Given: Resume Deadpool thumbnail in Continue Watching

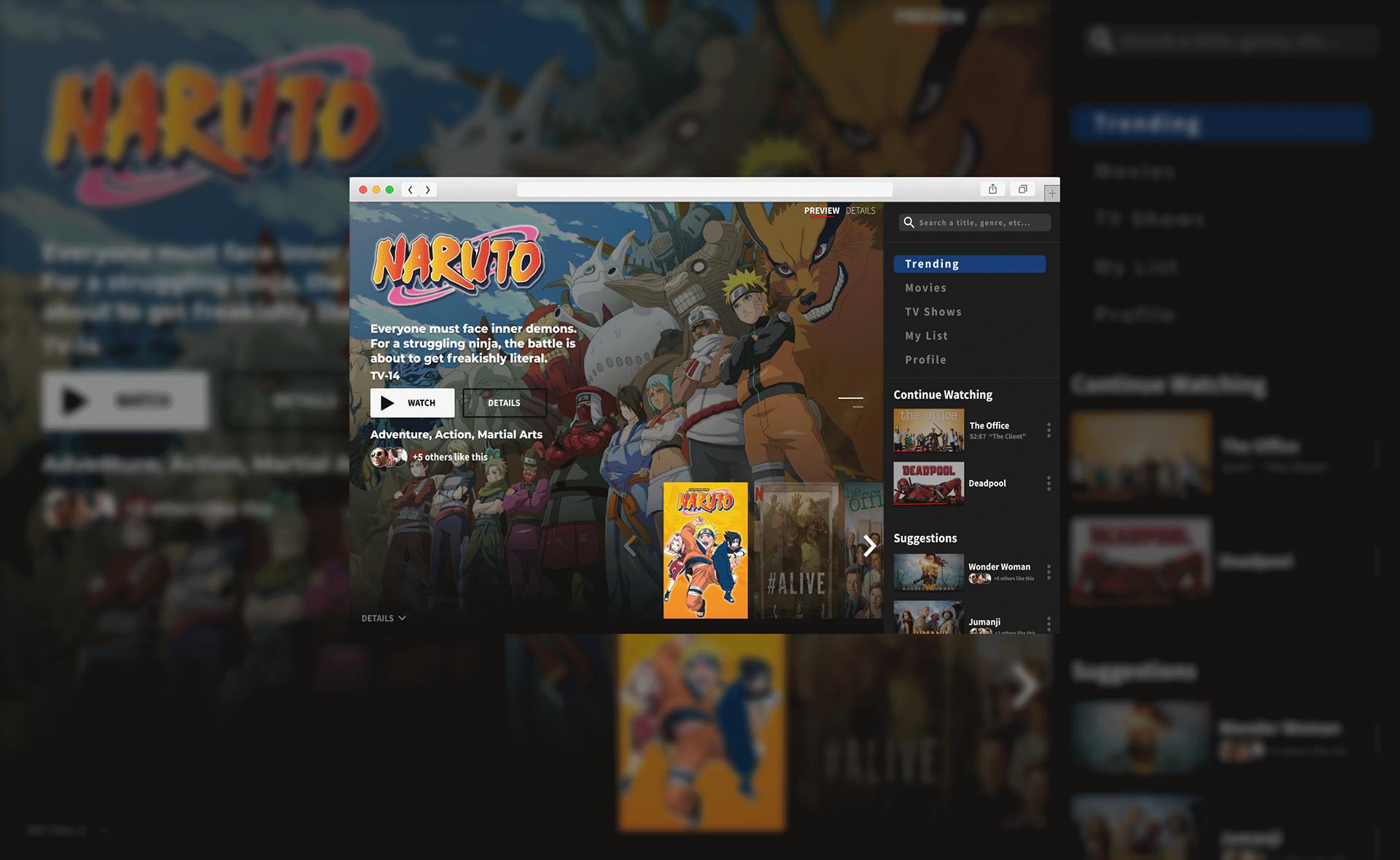Looking at the screenshot, I should [x=928, y=483].
